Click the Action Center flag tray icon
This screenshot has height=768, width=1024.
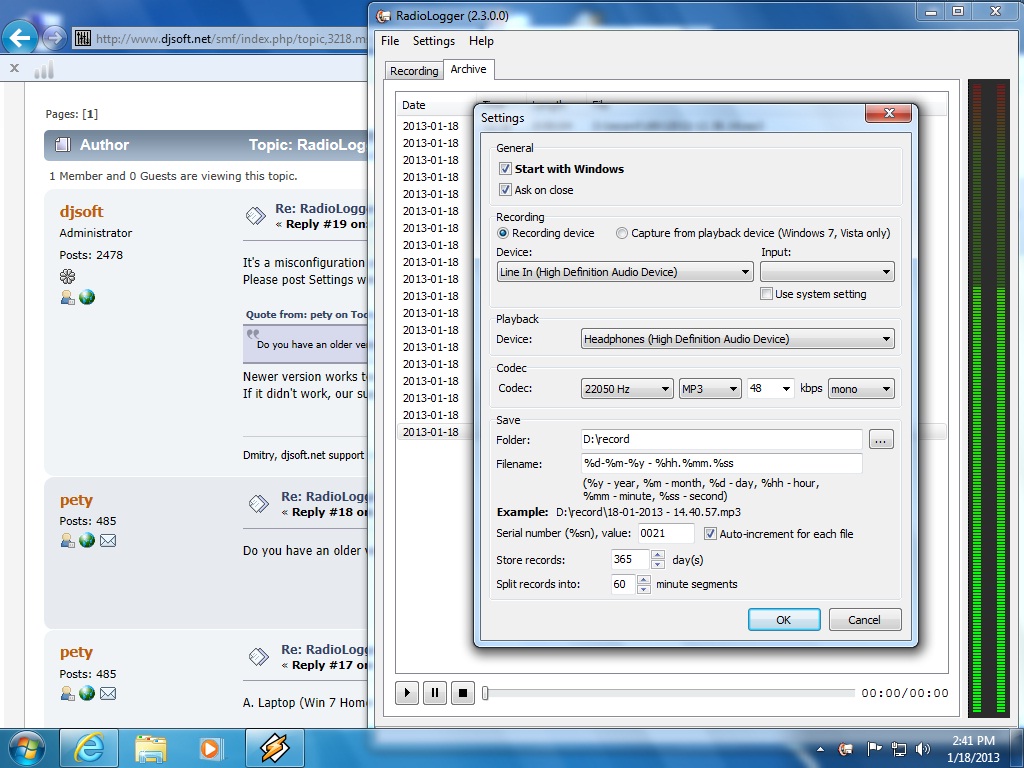[x=874, y=749]
